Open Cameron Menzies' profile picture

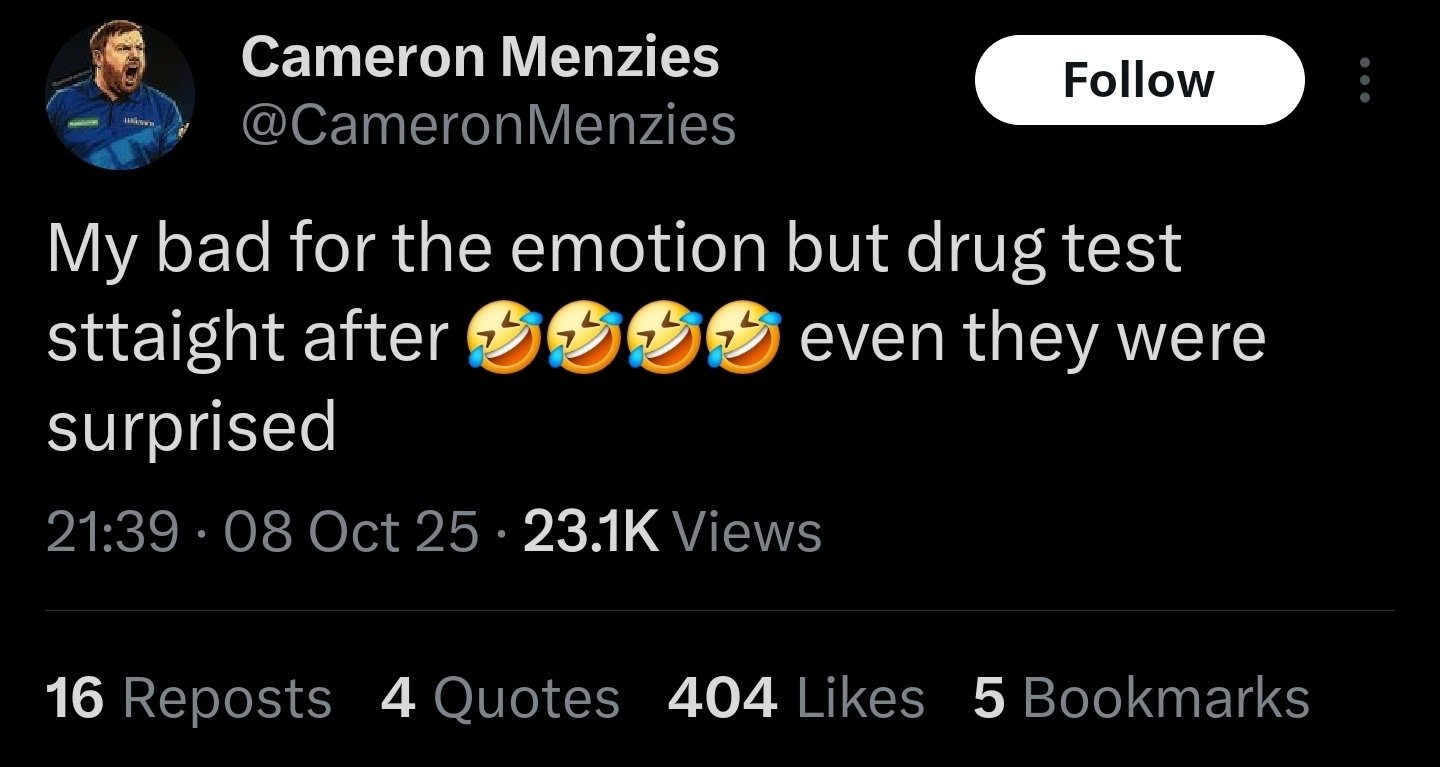pyautogui.click(x=120, y=95)
